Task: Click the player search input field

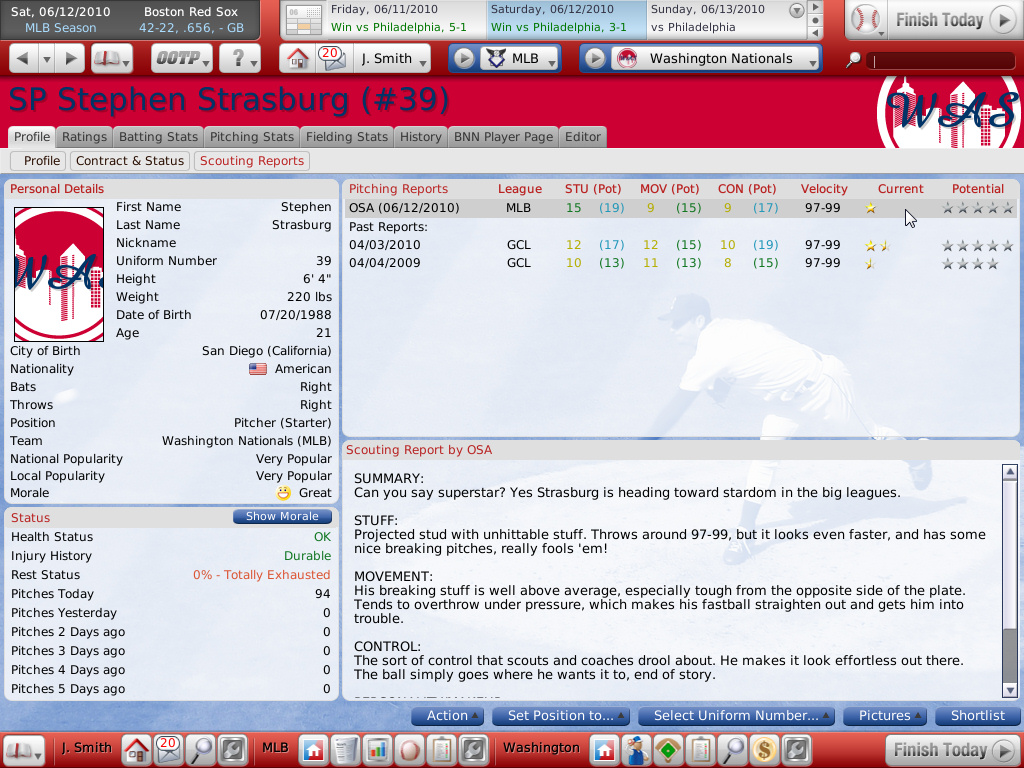Action: tap(940, 61)
